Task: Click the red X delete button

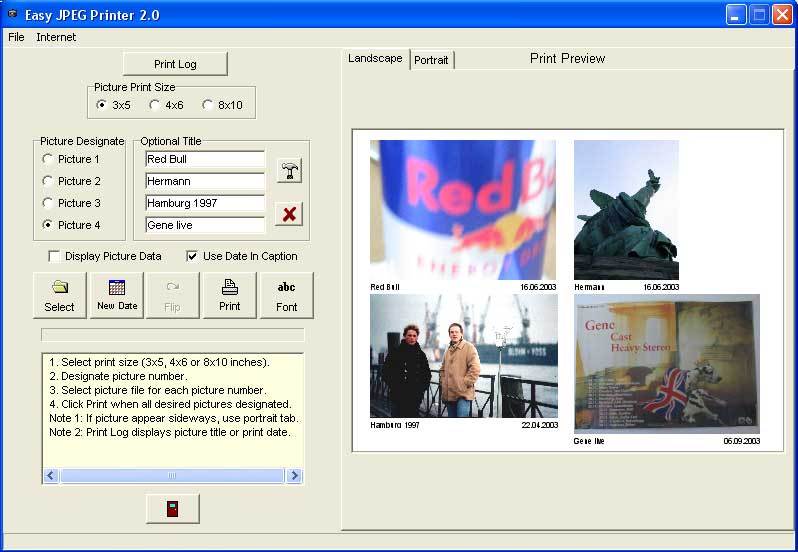Action: point(289,214)
